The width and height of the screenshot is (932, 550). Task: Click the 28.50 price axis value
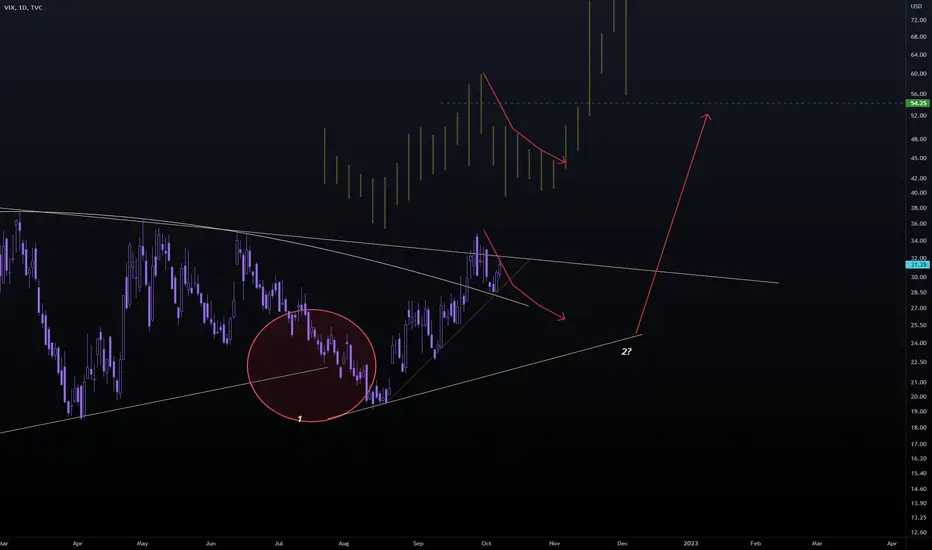(918, 293)
